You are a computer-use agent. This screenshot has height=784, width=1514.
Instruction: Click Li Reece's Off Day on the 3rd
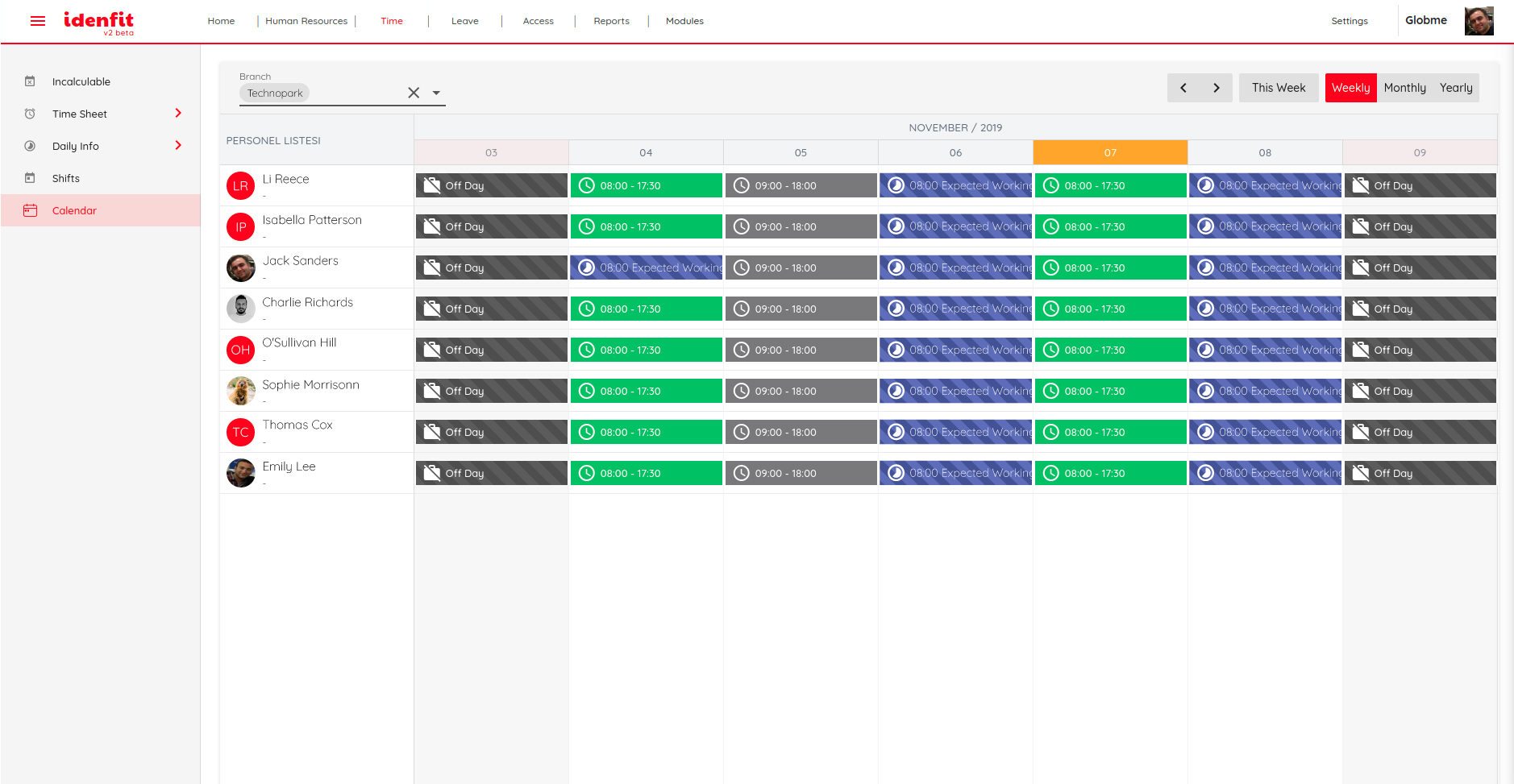(492, 185)
